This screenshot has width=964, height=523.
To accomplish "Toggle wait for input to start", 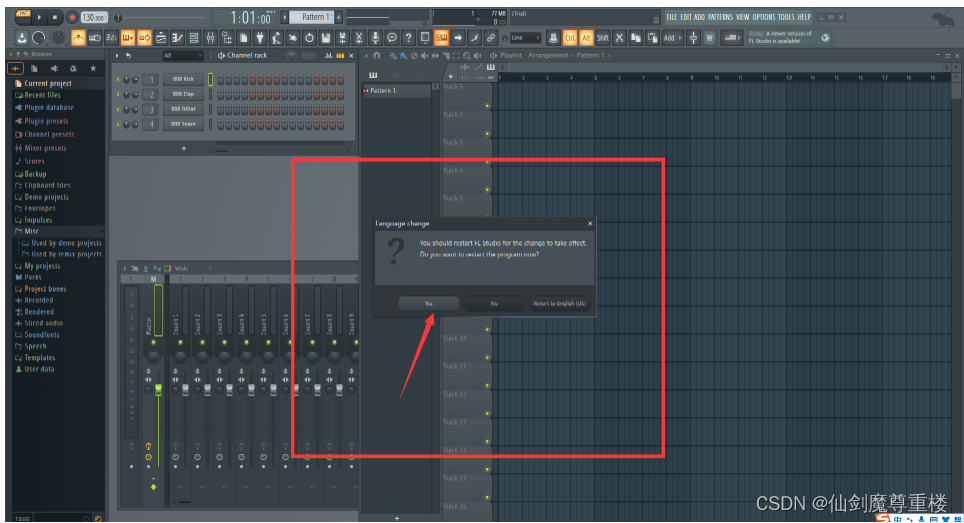I will coord(95,37).
